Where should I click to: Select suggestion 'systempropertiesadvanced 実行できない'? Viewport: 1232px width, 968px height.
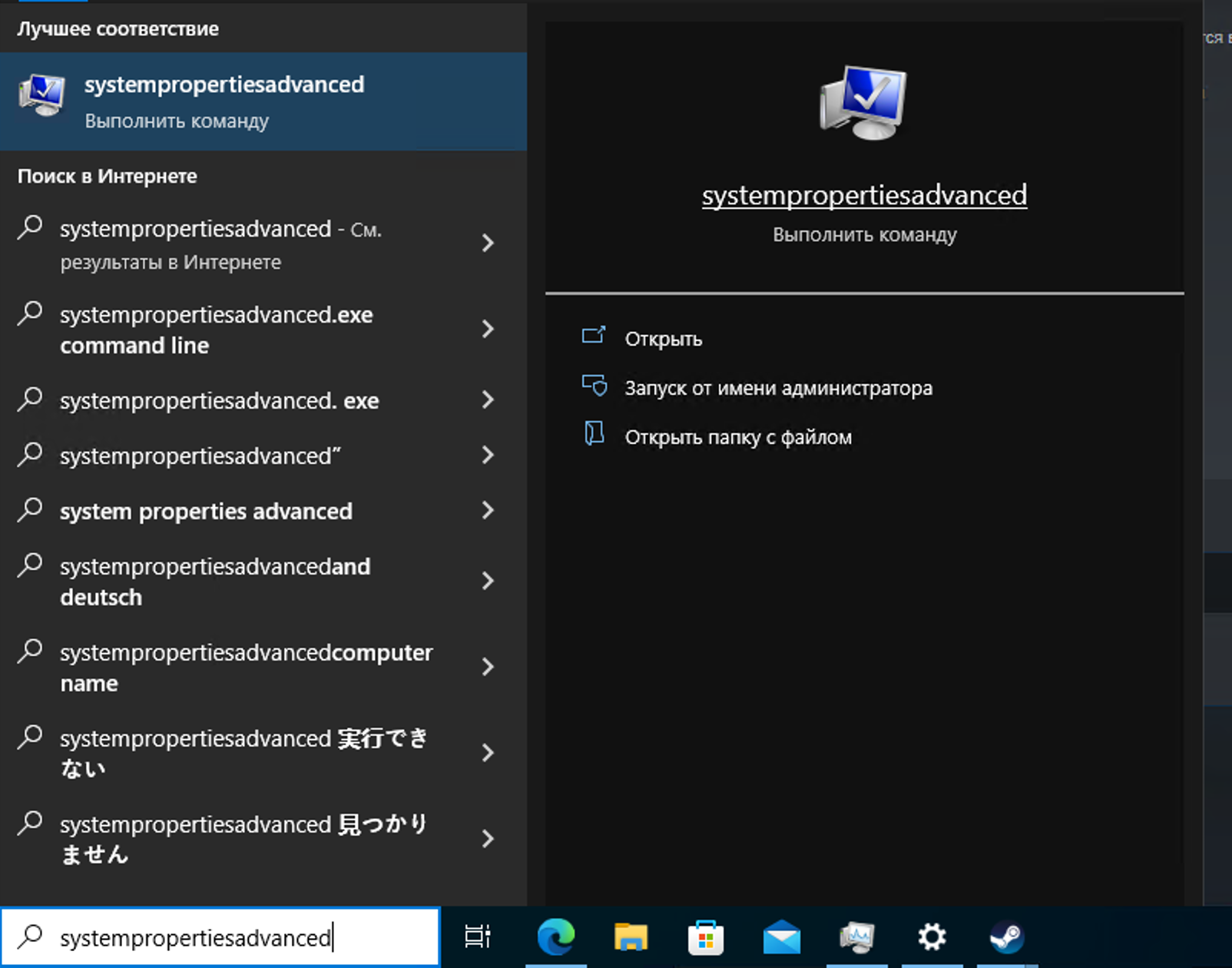[x=263, y=754]
